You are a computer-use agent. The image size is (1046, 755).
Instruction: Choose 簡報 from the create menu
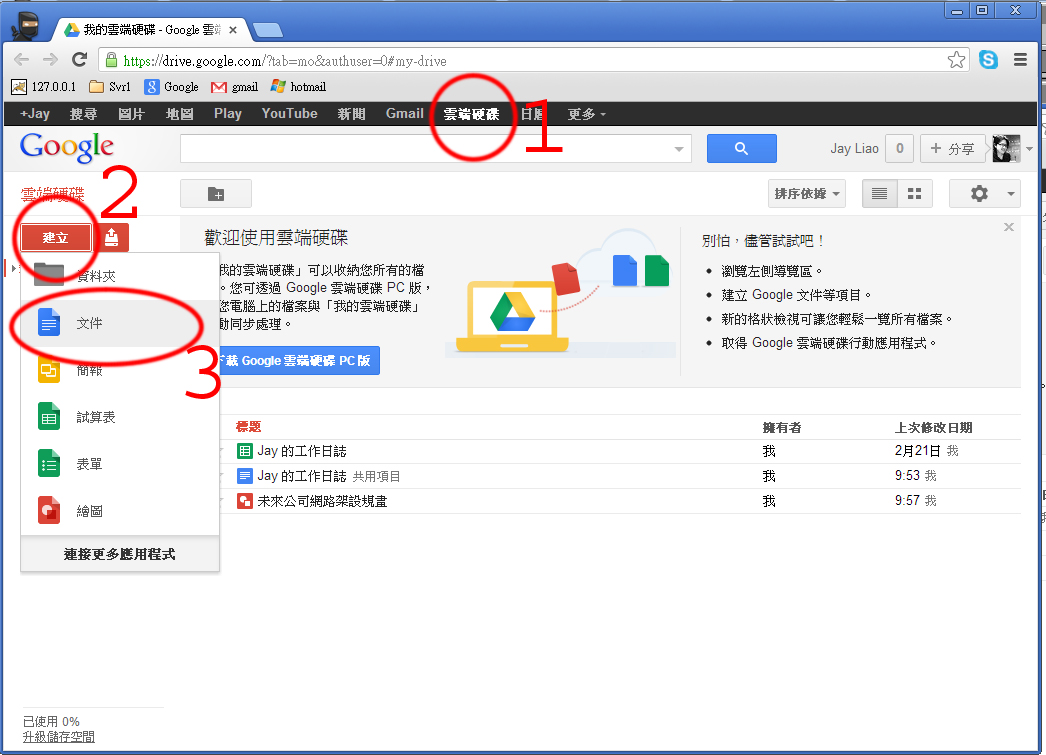coord(120,370)
